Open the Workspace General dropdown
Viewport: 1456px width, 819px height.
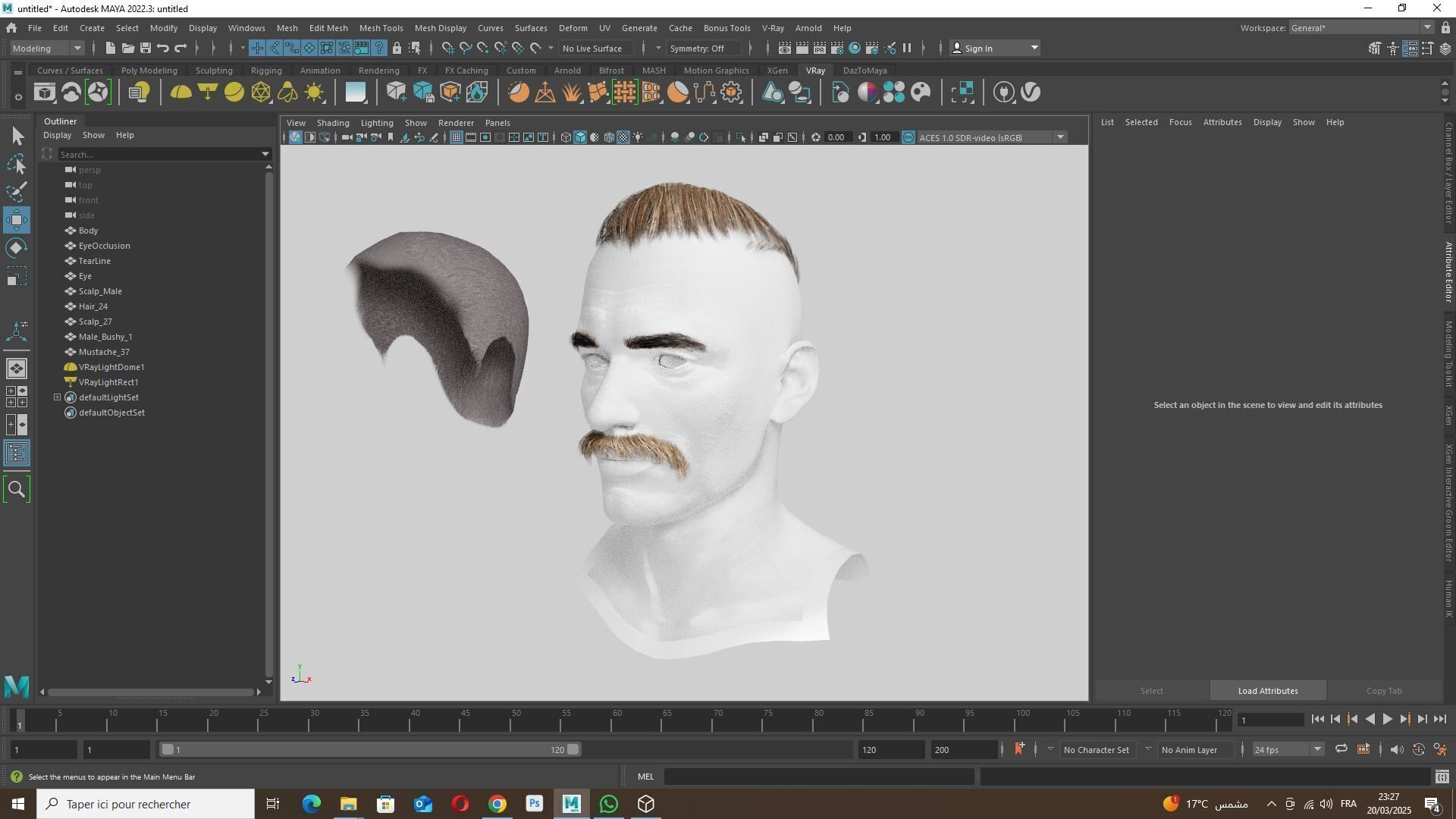(x=1361, y=28)
